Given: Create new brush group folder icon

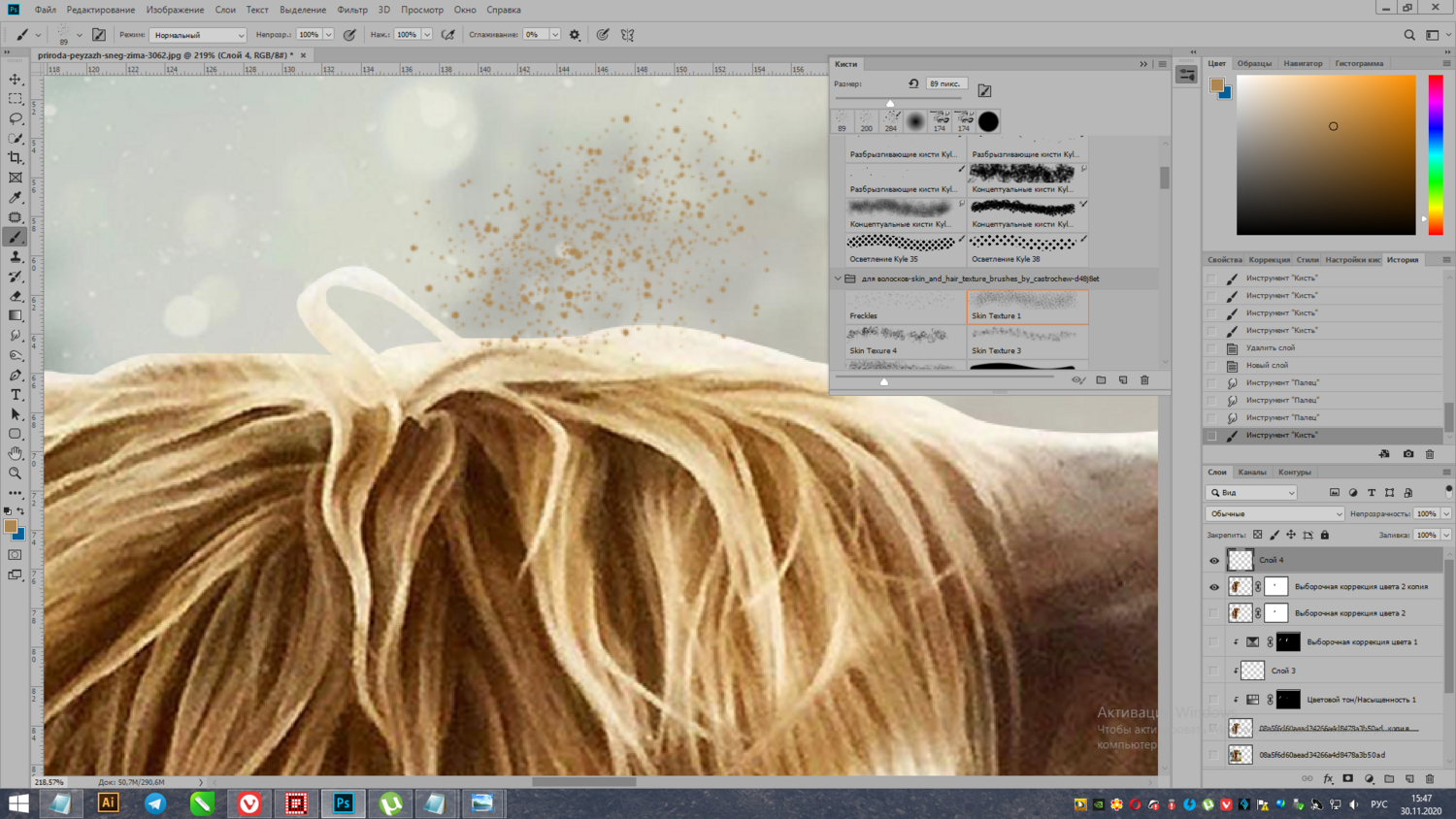Looking at the screenshot, I should [1101, 380].
